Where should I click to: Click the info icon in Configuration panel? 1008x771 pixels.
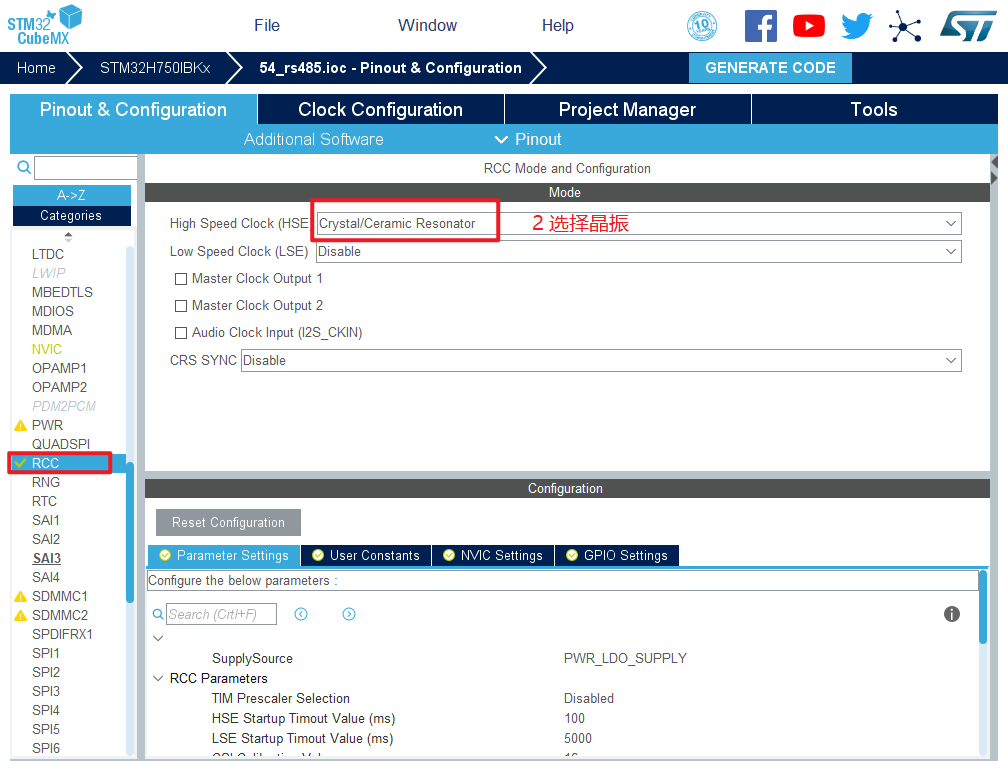951,614
